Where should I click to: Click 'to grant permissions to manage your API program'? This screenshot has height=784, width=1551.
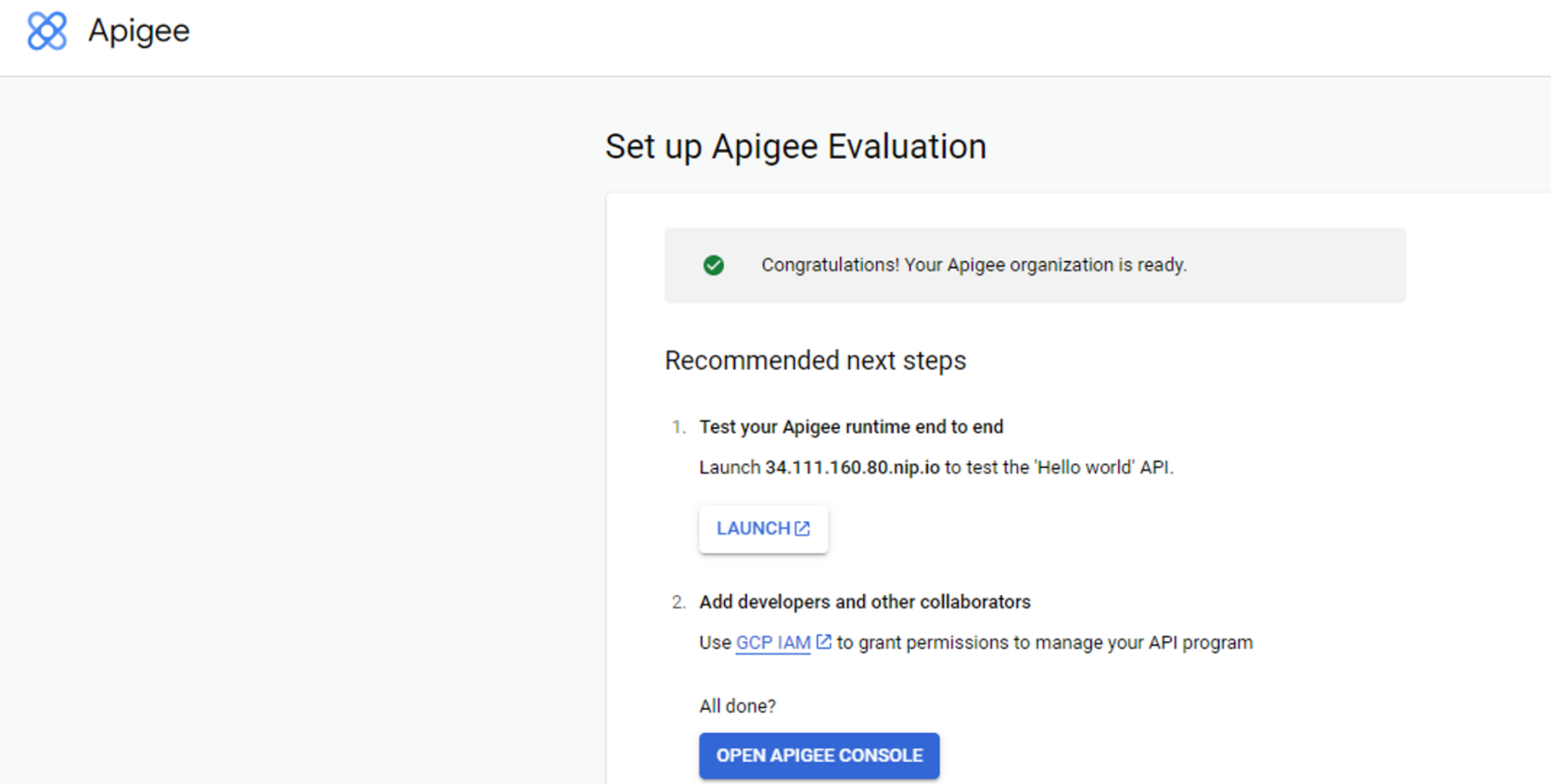1045,643
